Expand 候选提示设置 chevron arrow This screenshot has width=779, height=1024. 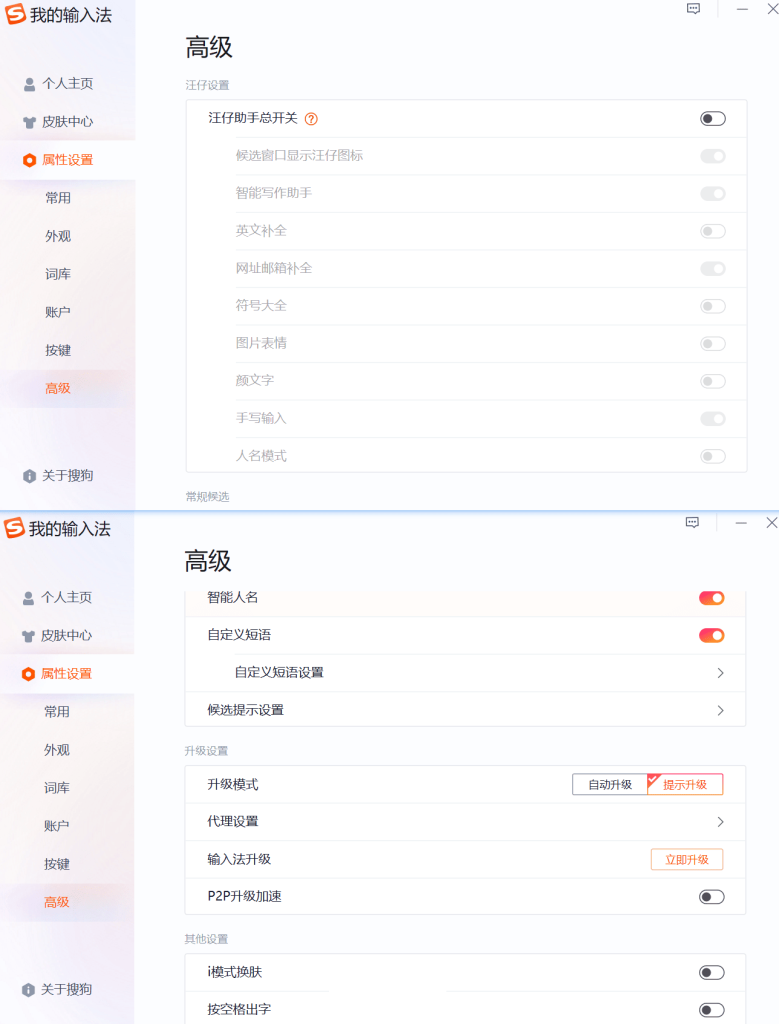pos(720,711)
